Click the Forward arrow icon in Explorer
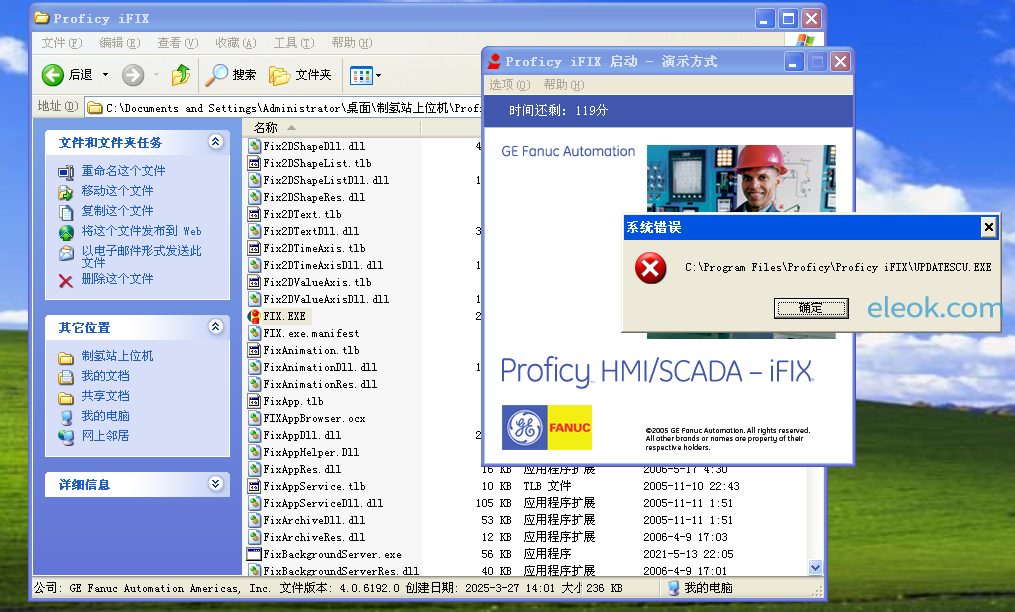The height and width of the screenshot is (612, 1015). point(133,75)
